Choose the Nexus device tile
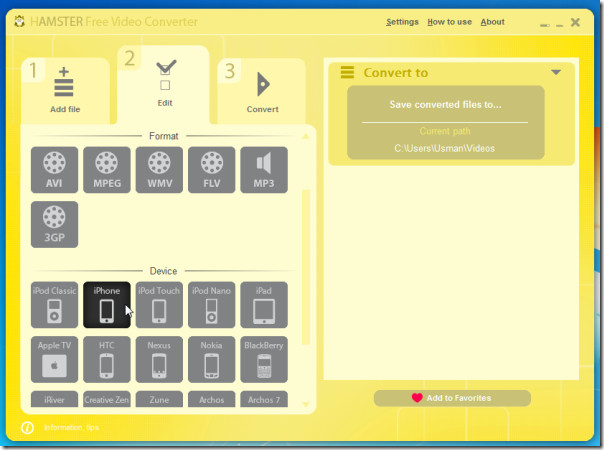 [x=159, y=359]
